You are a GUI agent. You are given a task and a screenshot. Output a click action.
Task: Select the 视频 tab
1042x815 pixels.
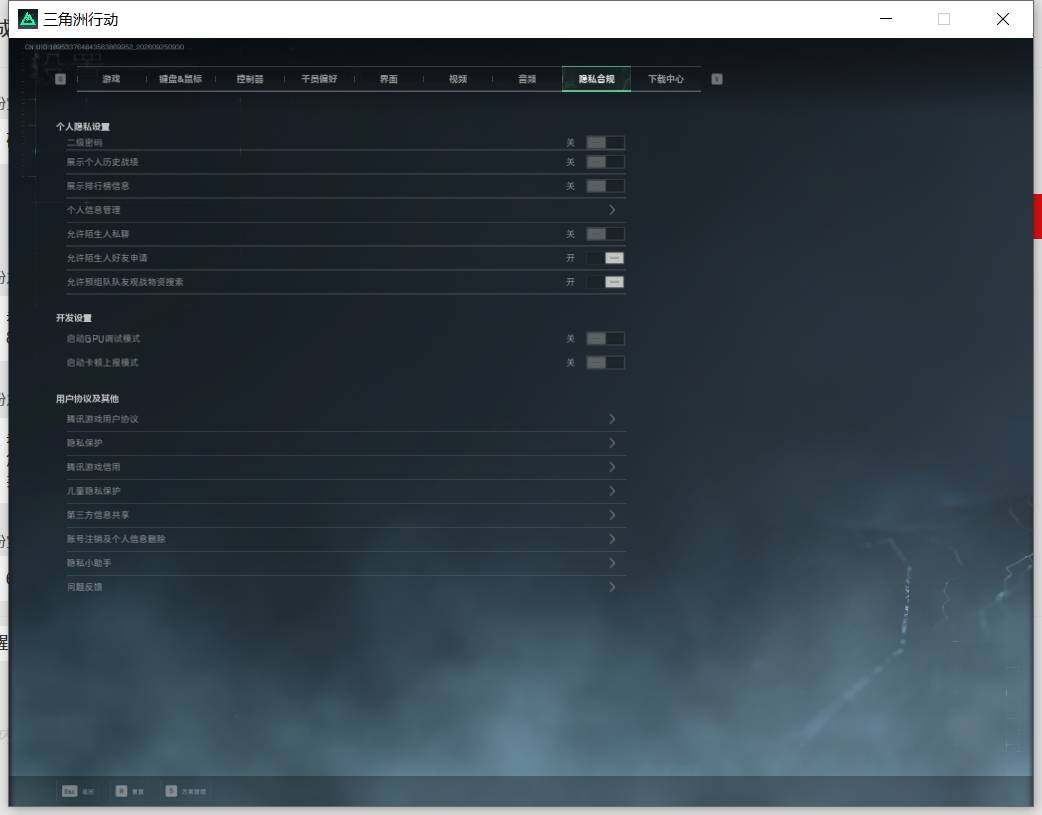pyautogui.click(x=458, y=79)
